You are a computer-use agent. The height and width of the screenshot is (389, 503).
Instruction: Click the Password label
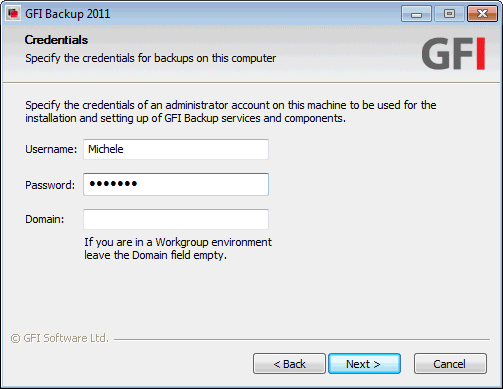coord(50,185)
